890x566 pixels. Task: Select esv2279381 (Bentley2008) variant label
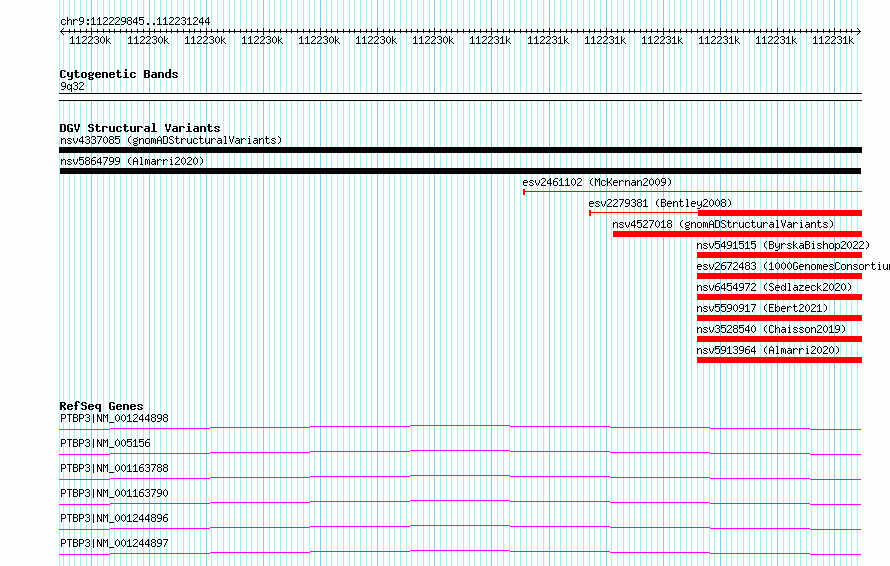[x=660, y=203]
